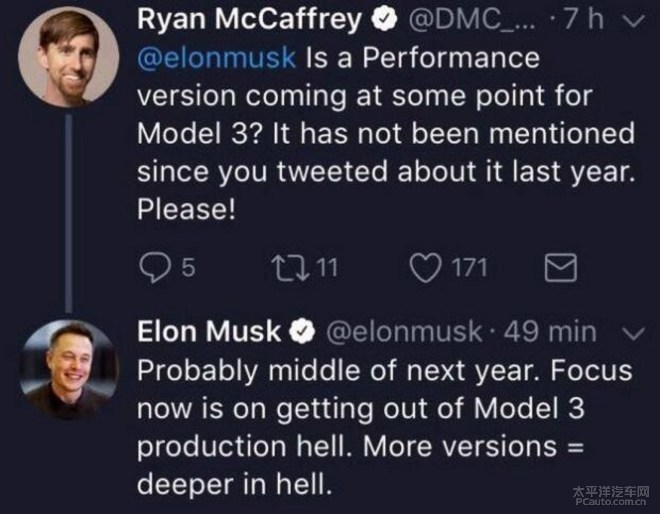Reply to Ryan McCaffrey's tweet
This screenshot has height=514, width=660.
154,268
